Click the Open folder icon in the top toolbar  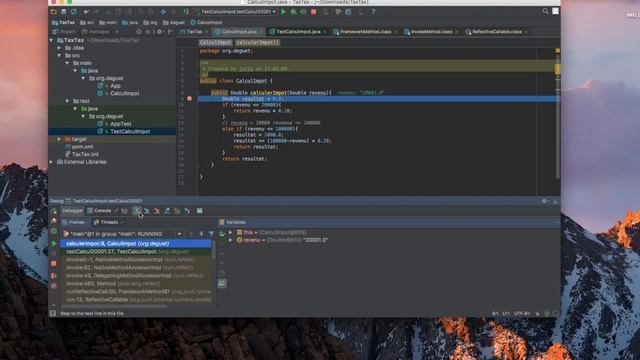(53, 12)
